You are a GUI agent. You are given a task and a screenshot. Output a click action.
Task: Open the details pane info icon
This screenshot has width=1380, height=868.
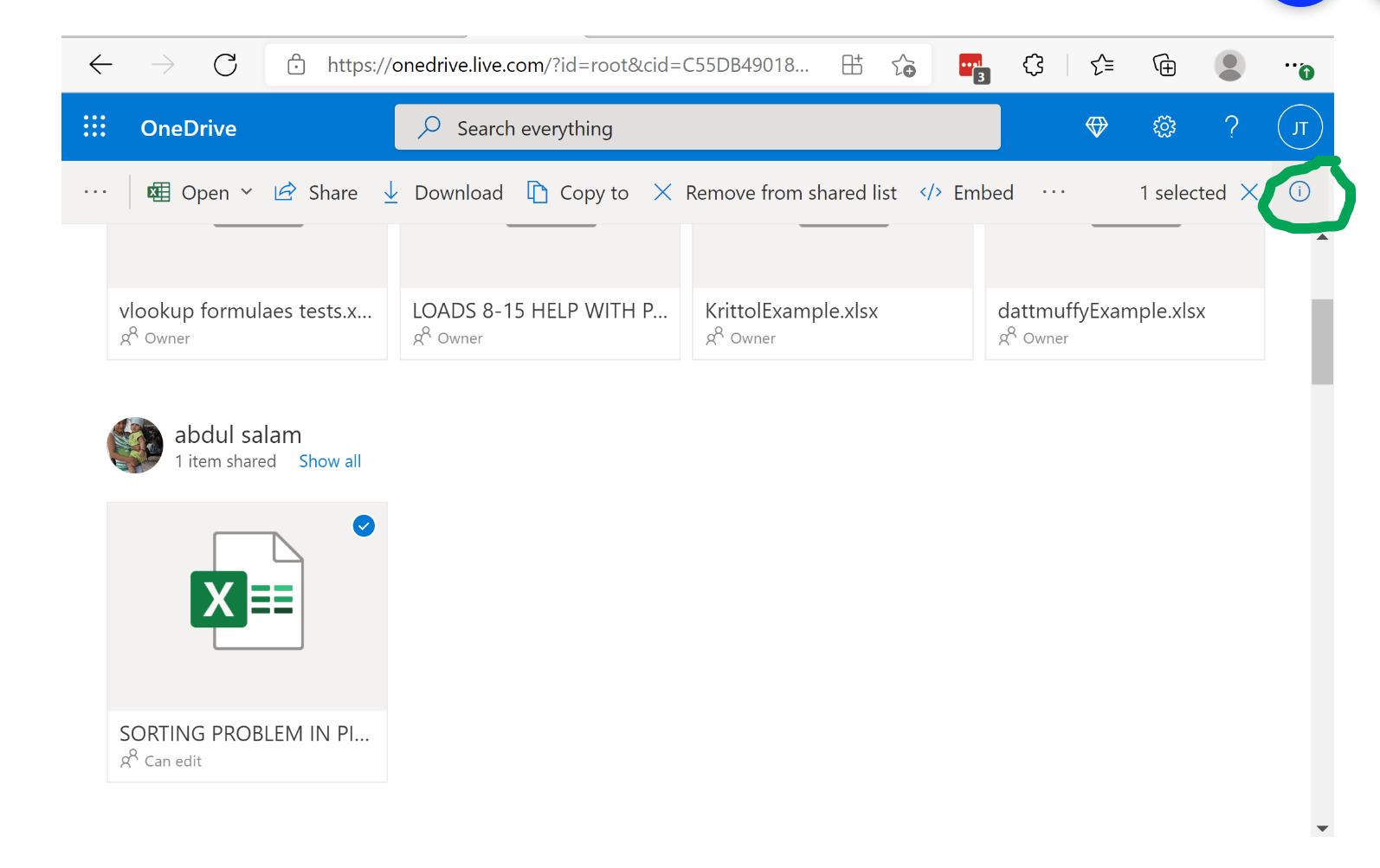pos(1299,192)
